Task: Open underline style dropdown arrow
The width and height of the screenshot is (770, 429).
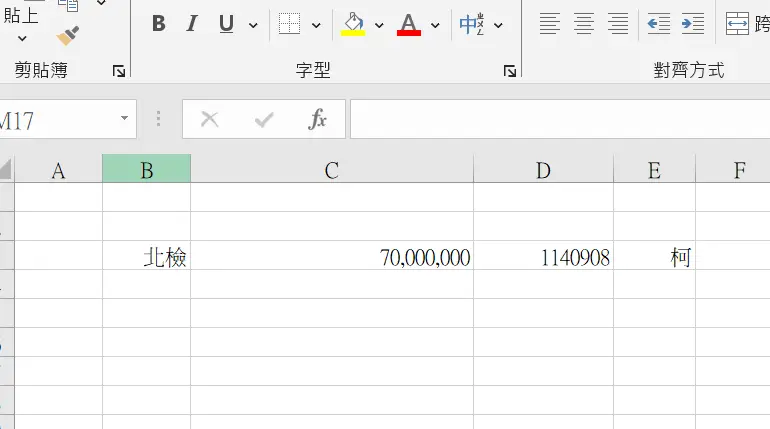Action: point(253,25)
